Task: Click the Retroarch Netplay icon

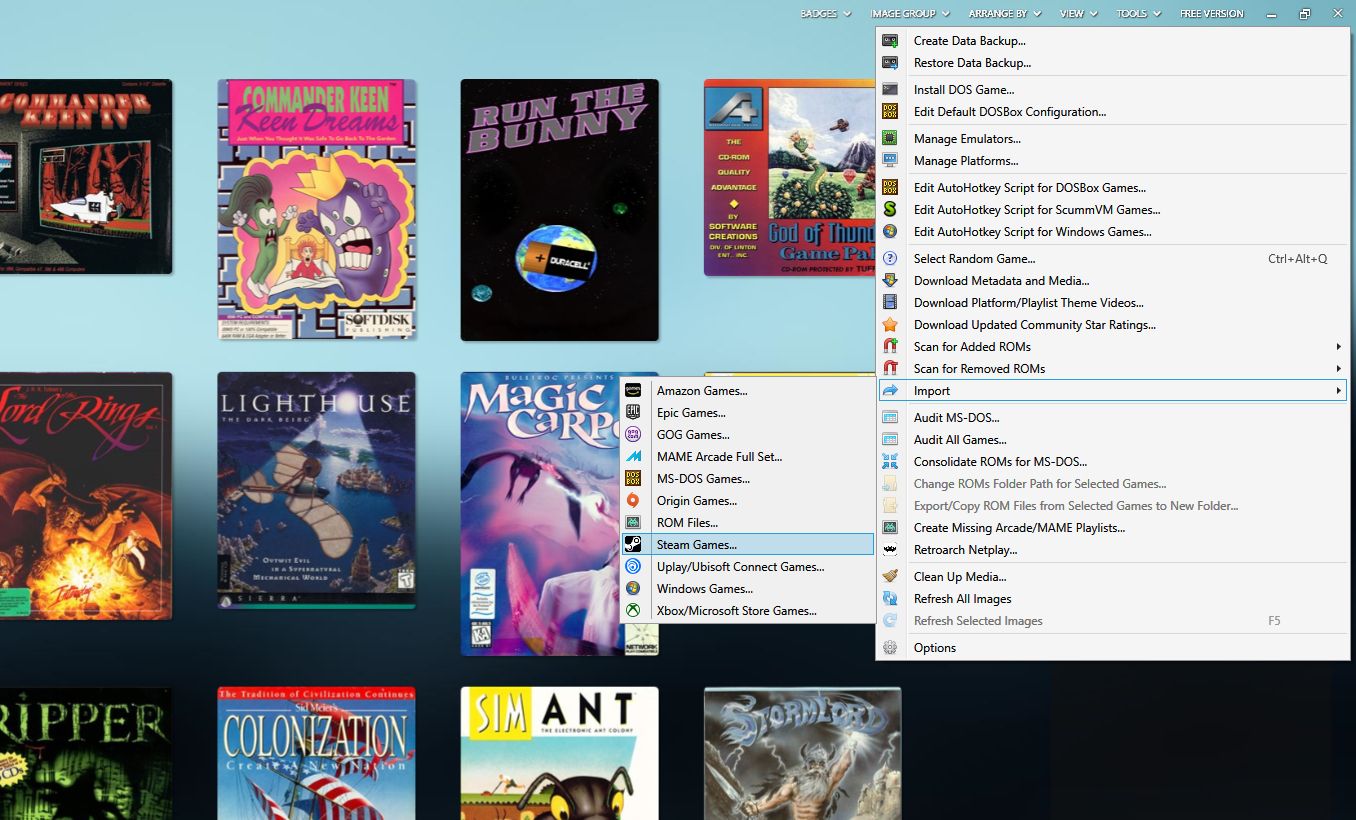Action: [890, 550]
